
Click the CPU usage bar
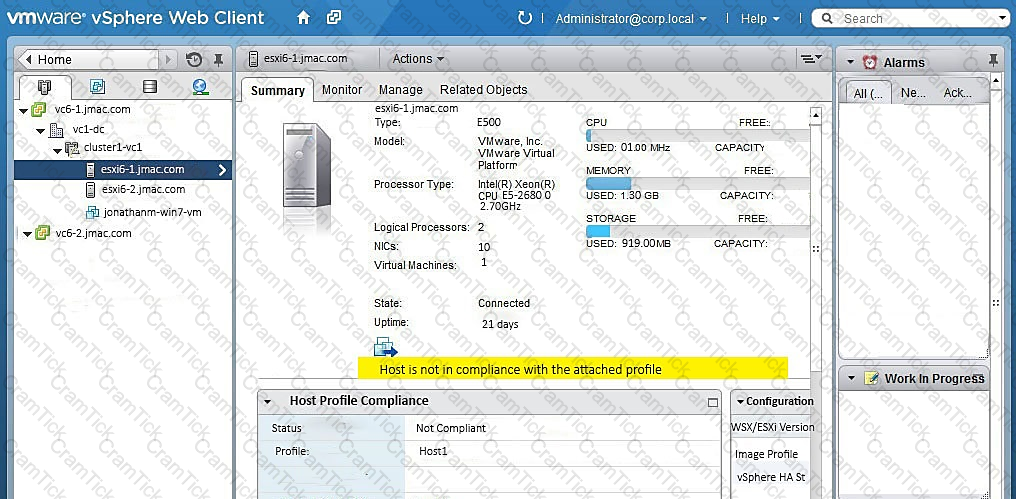coord(697,135)
